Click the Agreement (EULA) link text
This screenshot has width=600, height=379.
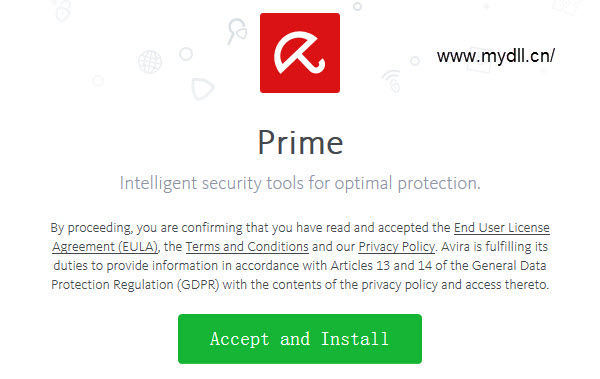tap(105, 247)
